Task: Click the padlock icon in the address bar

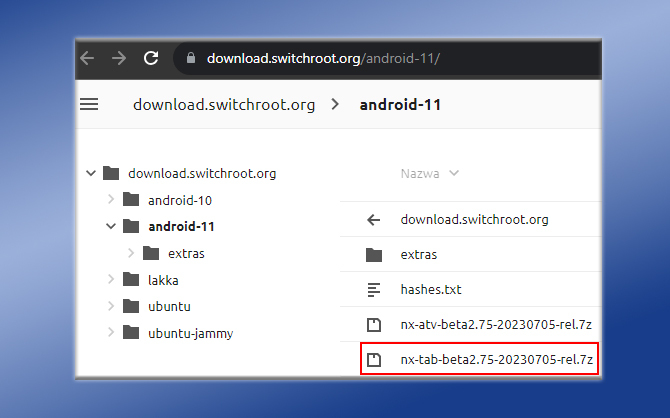Action: [x=191, y=58]
